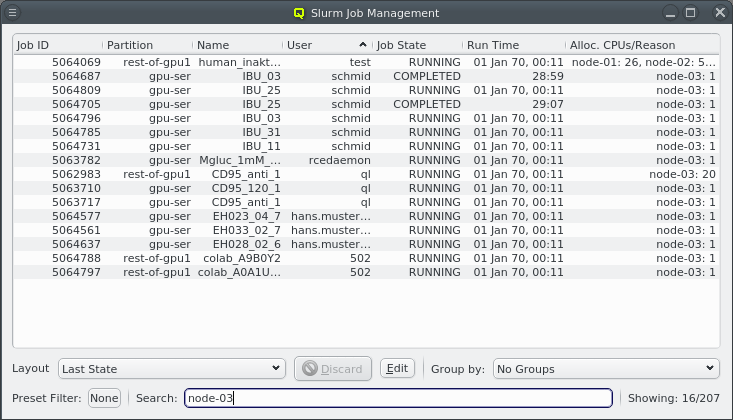
Task: Click COMPLETED state of job 5064705
Action: click(427, 104)
